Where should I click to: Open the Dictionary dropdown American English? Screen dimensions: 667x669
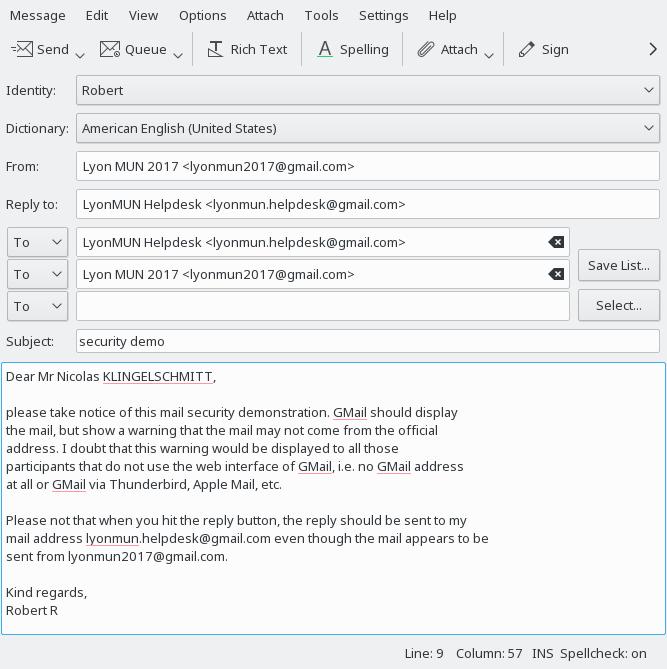[368, 128]
